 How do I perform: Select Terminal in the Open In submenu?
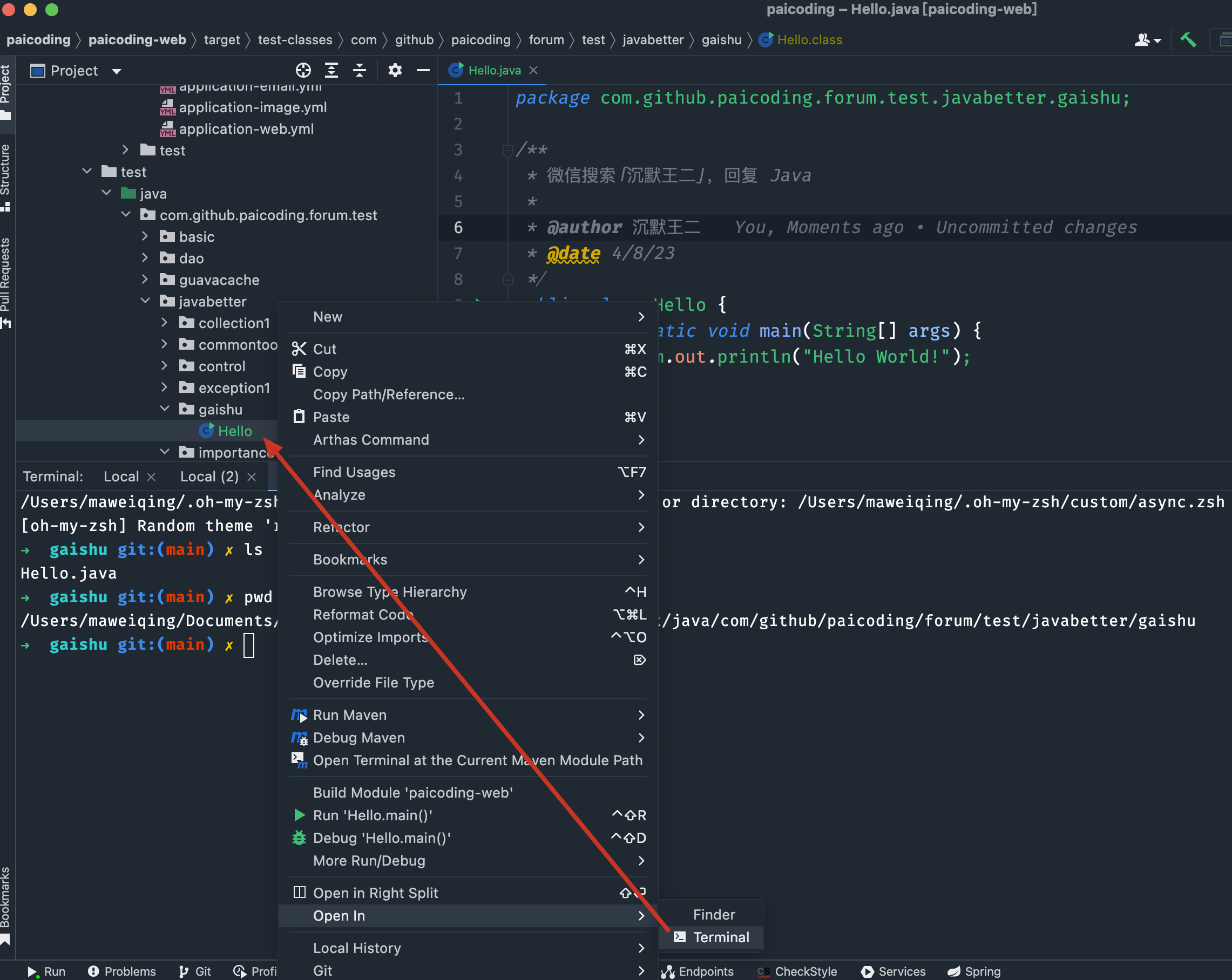tap(720, 937)
